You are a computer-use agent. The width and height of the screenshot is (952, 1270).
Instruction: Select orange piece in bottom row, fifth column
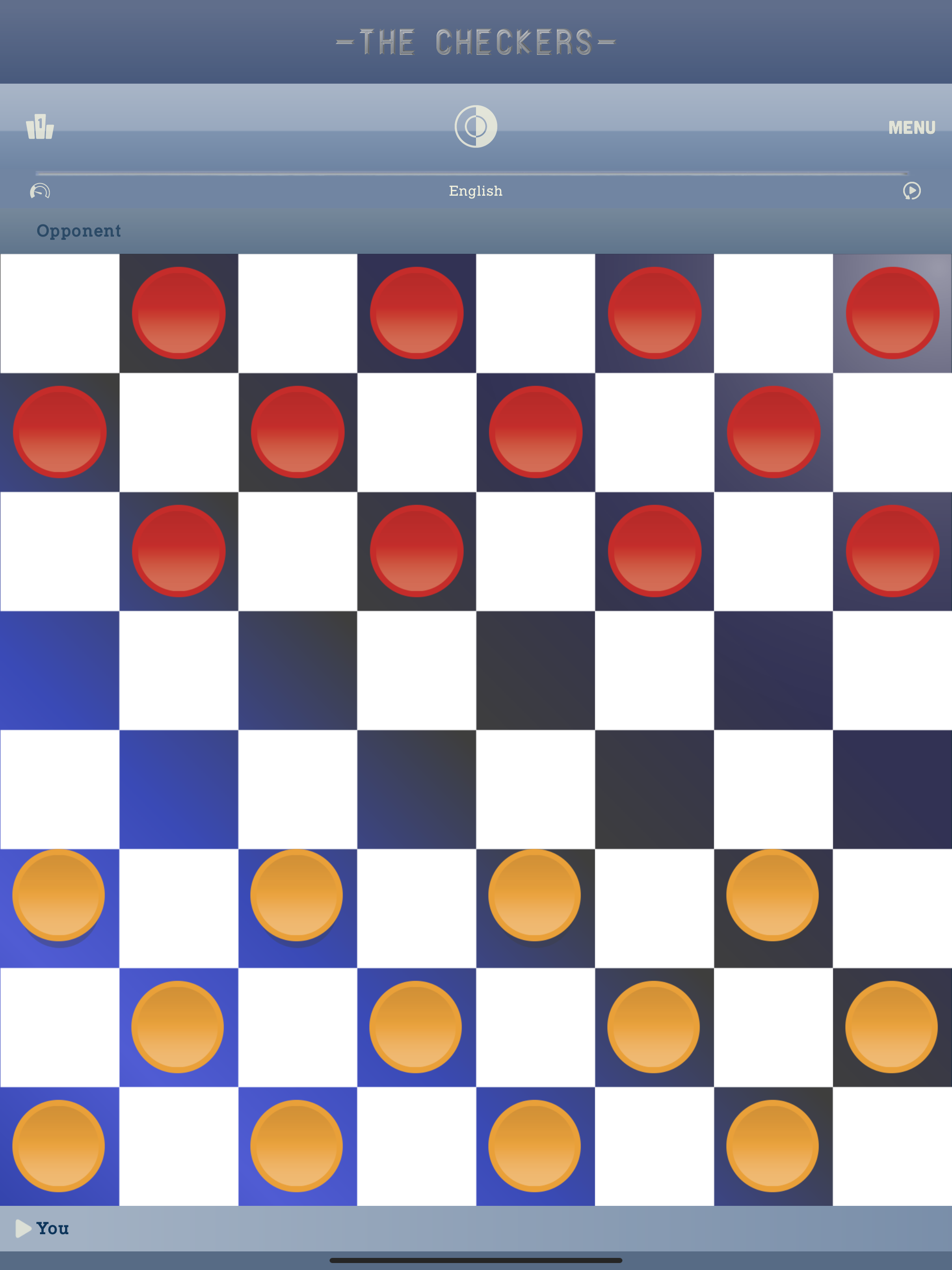(x=535, y=1146)
